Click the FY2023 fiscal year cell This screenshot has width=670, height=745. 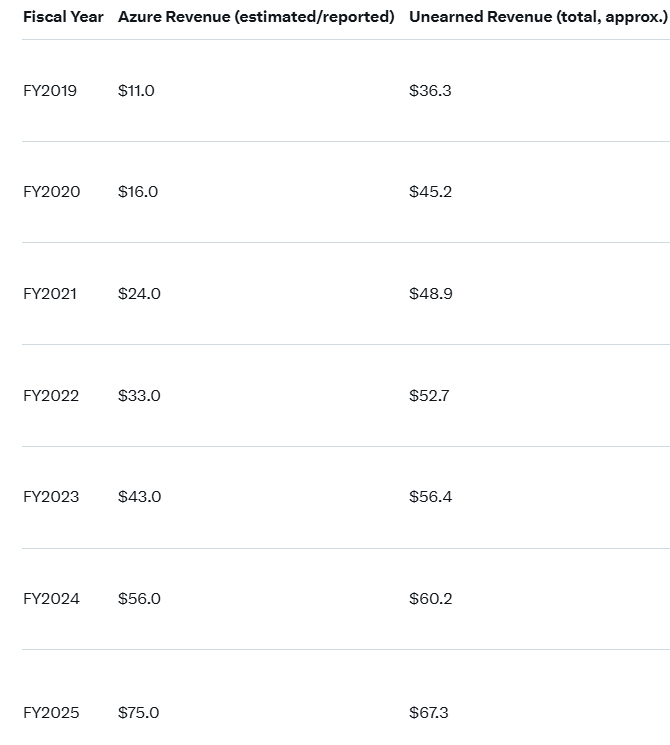tap(51, 497)
